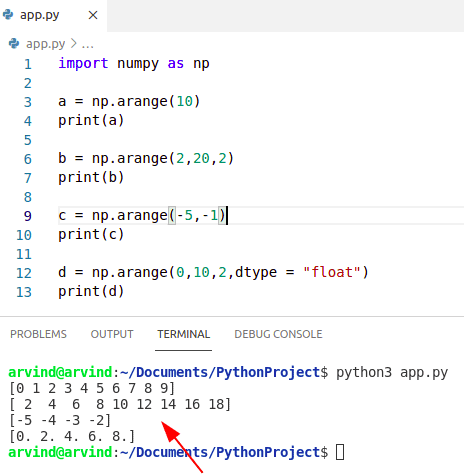Screen dimensions: 464x476
Task: Select the app.py editor tab
Action: [x=53, y=15]
